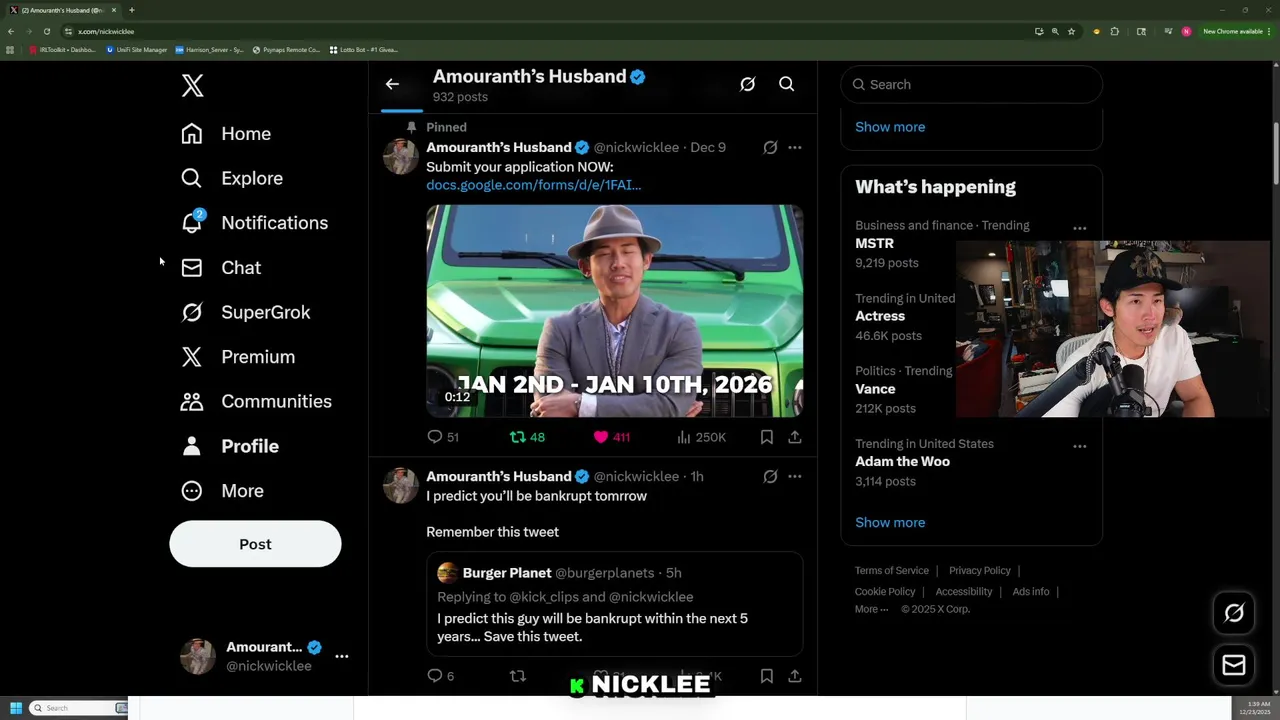The image size is (1280, 720).
Task: Open Premium in the sidebar
Action: click(238, 357)
